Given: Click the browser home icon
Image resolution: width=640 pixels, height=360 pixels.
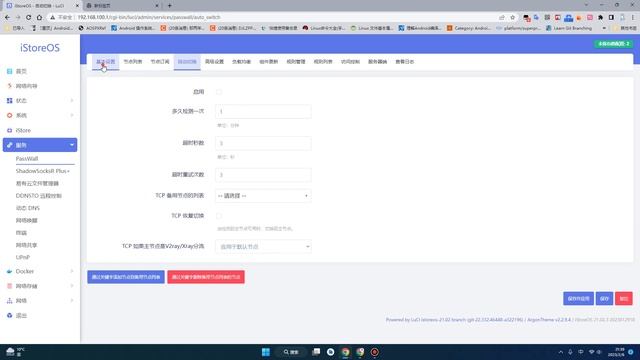Looking at the screenshot, I should coord(39,17).
